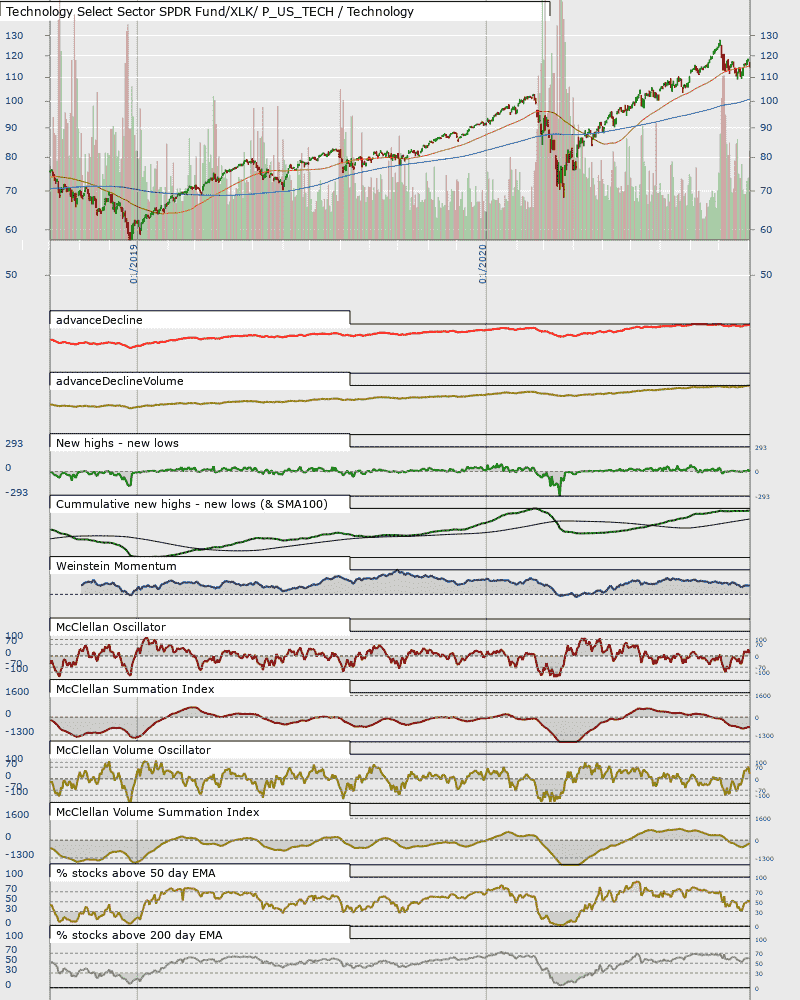Select the '% stocks above 50 day EMA' label
The image size is (800, 1000).
pos(136,874)
